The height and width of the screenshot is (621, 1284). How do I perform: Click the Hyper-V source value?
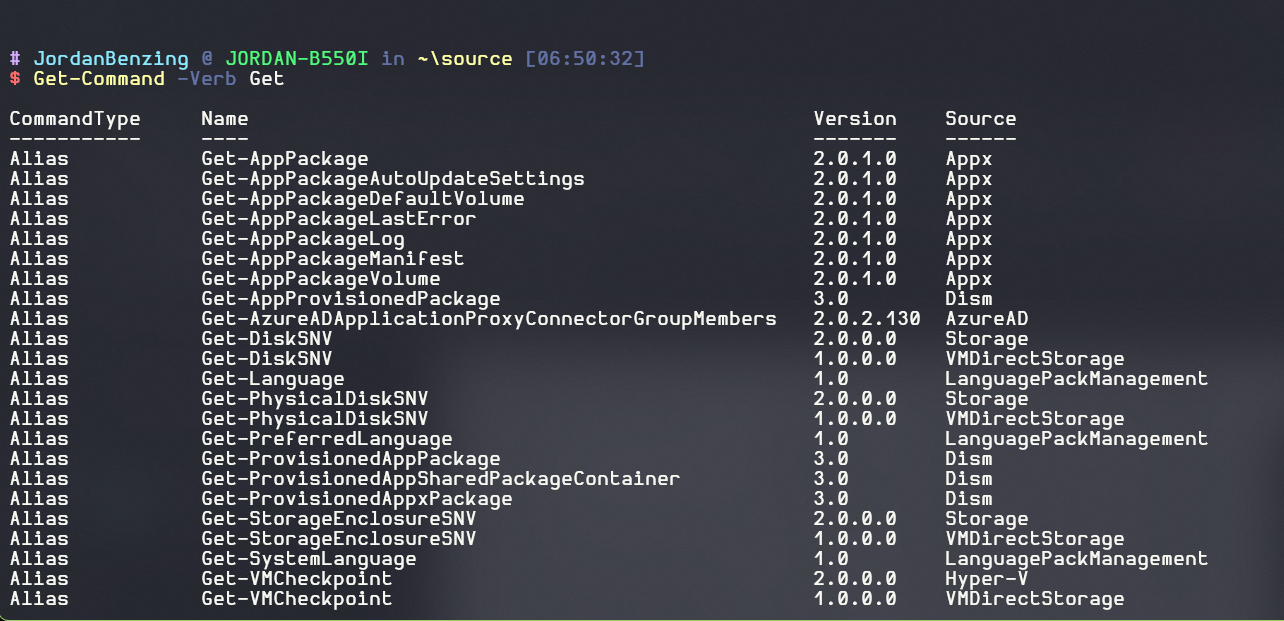click(986, 578)
